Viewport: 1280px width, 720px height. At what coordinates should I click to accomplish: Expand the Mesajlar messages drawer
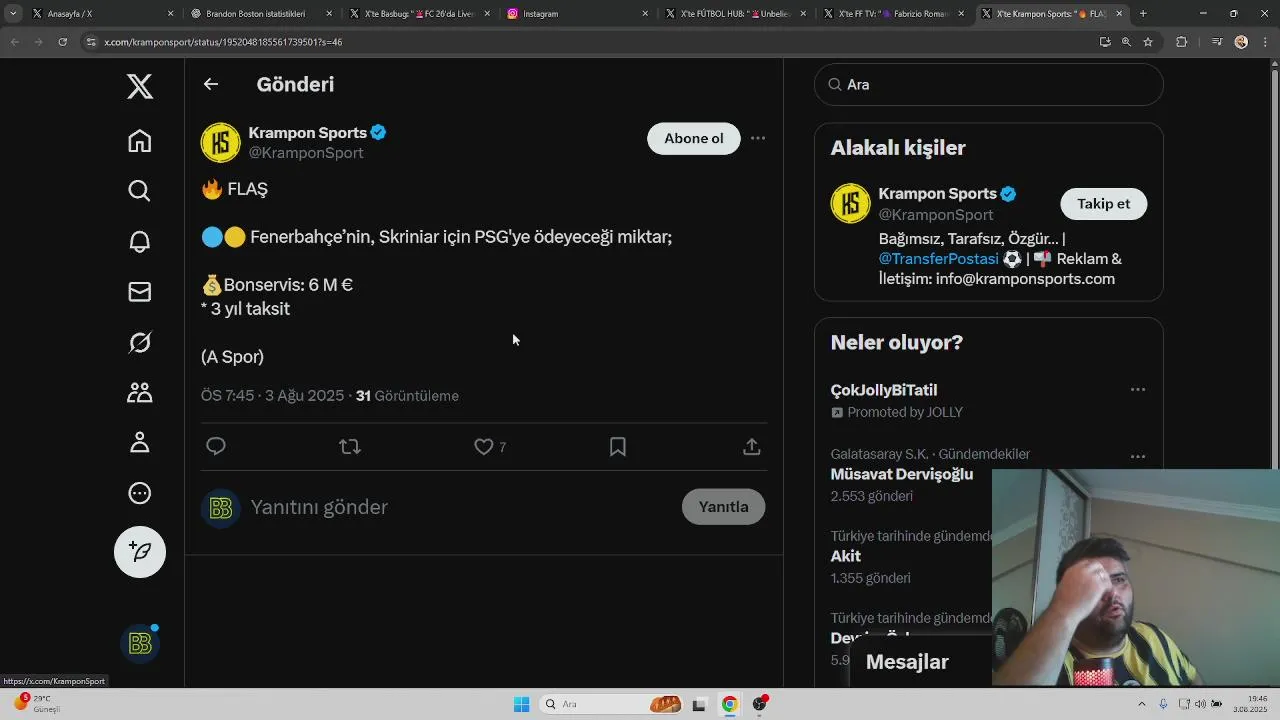point(907,662)
